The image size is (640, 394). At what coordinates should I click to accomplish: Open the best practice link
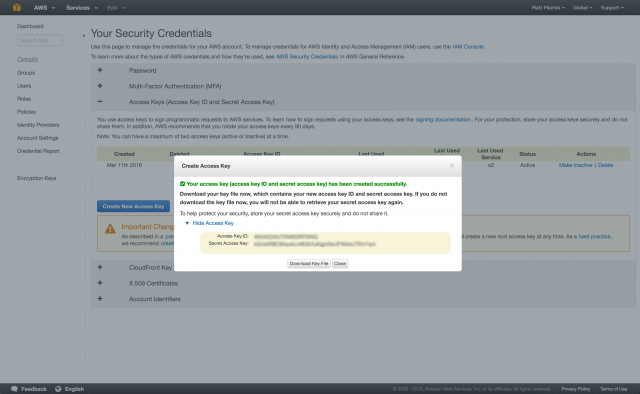point(594,236)
